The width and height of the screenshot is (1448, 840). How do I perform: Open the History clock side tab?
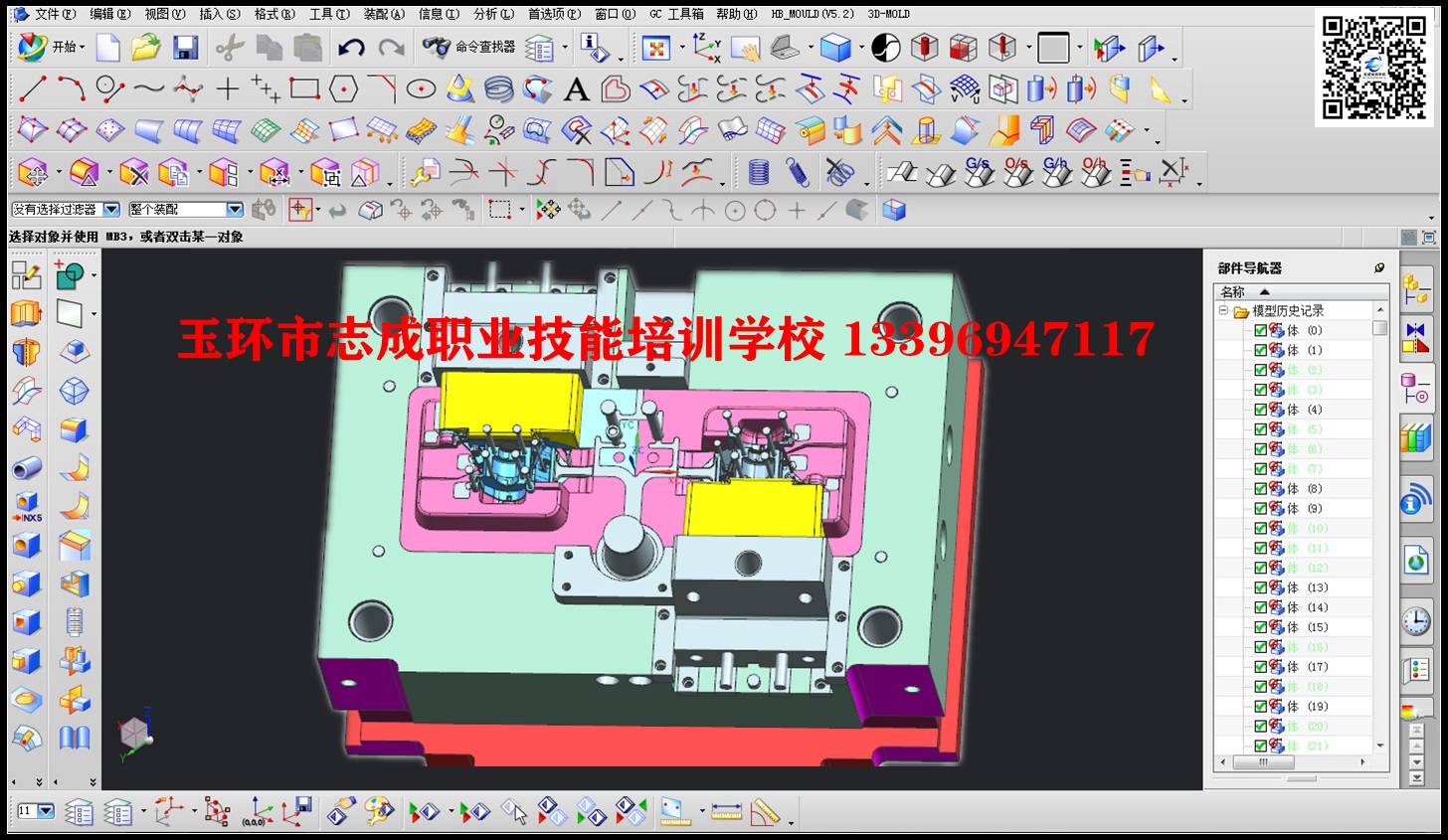pos(1415,621)
